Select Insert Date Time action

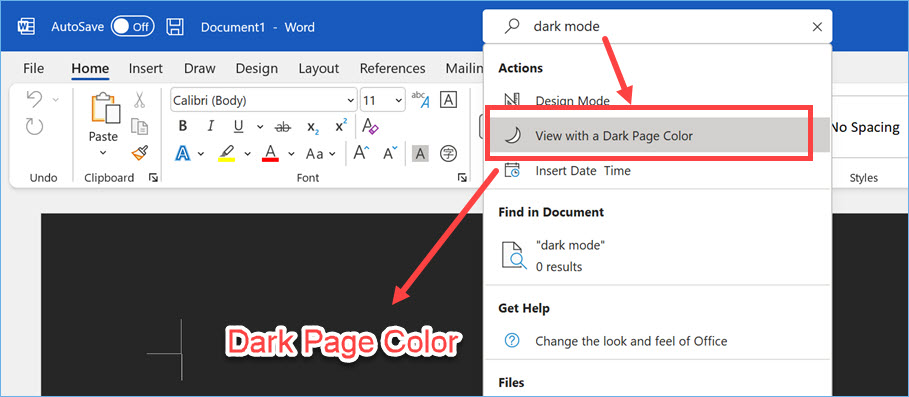click(583, 170)
